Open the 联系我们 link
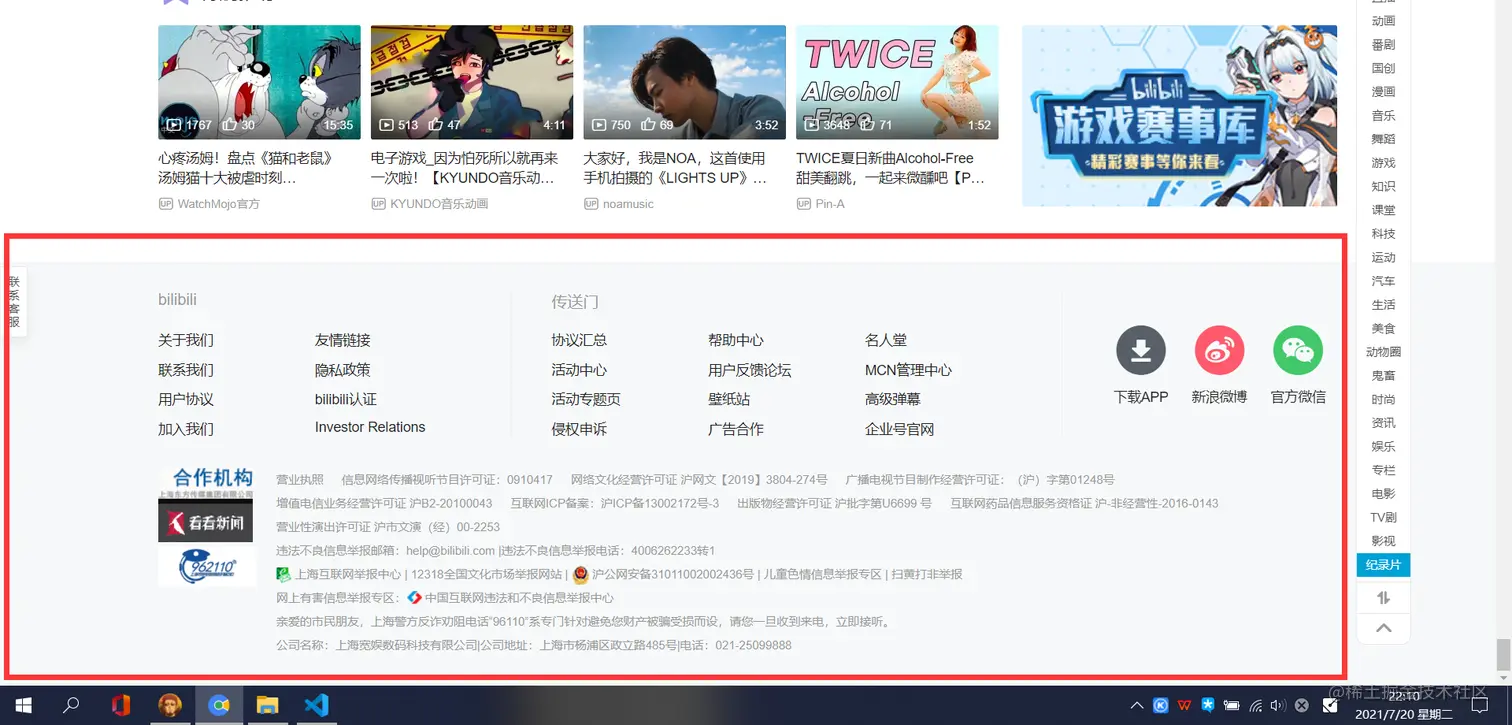The height and width of the screenshot is (725, 1512). point(186,370)
